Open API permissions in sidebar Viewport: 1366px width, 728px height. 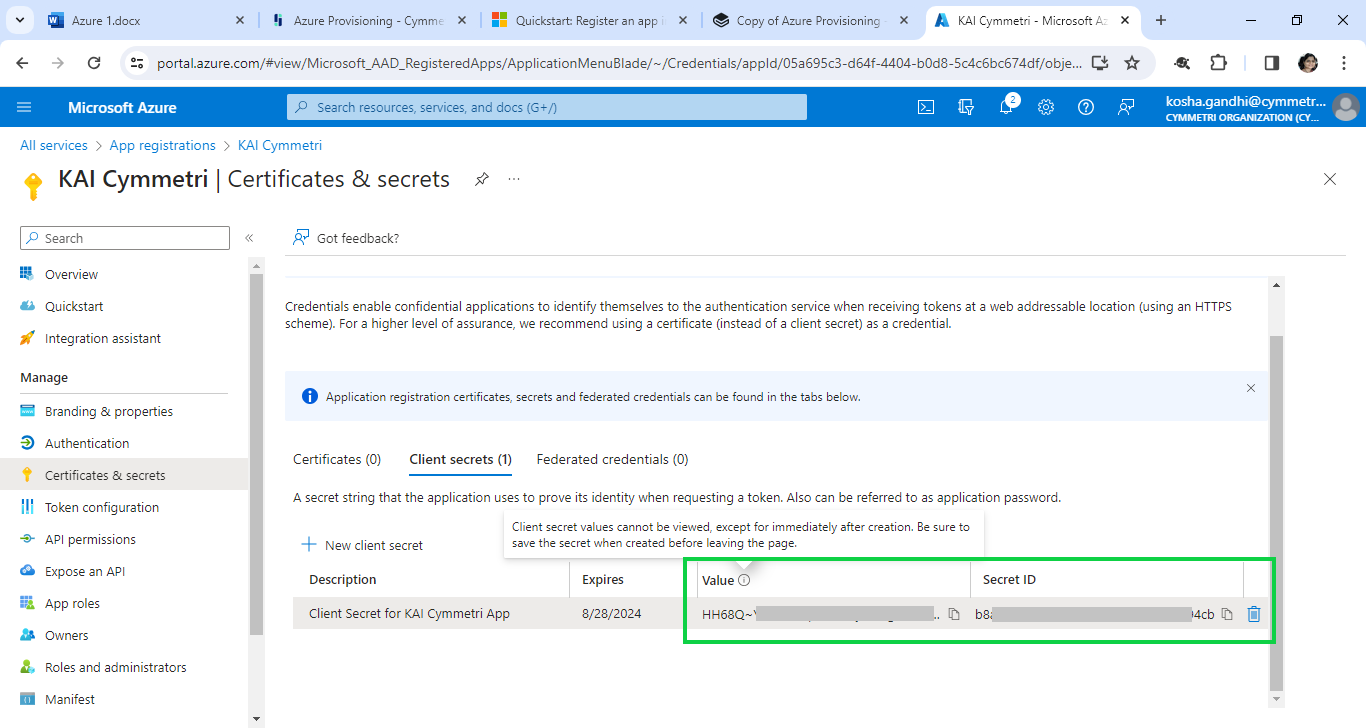[x=90, y=539]
